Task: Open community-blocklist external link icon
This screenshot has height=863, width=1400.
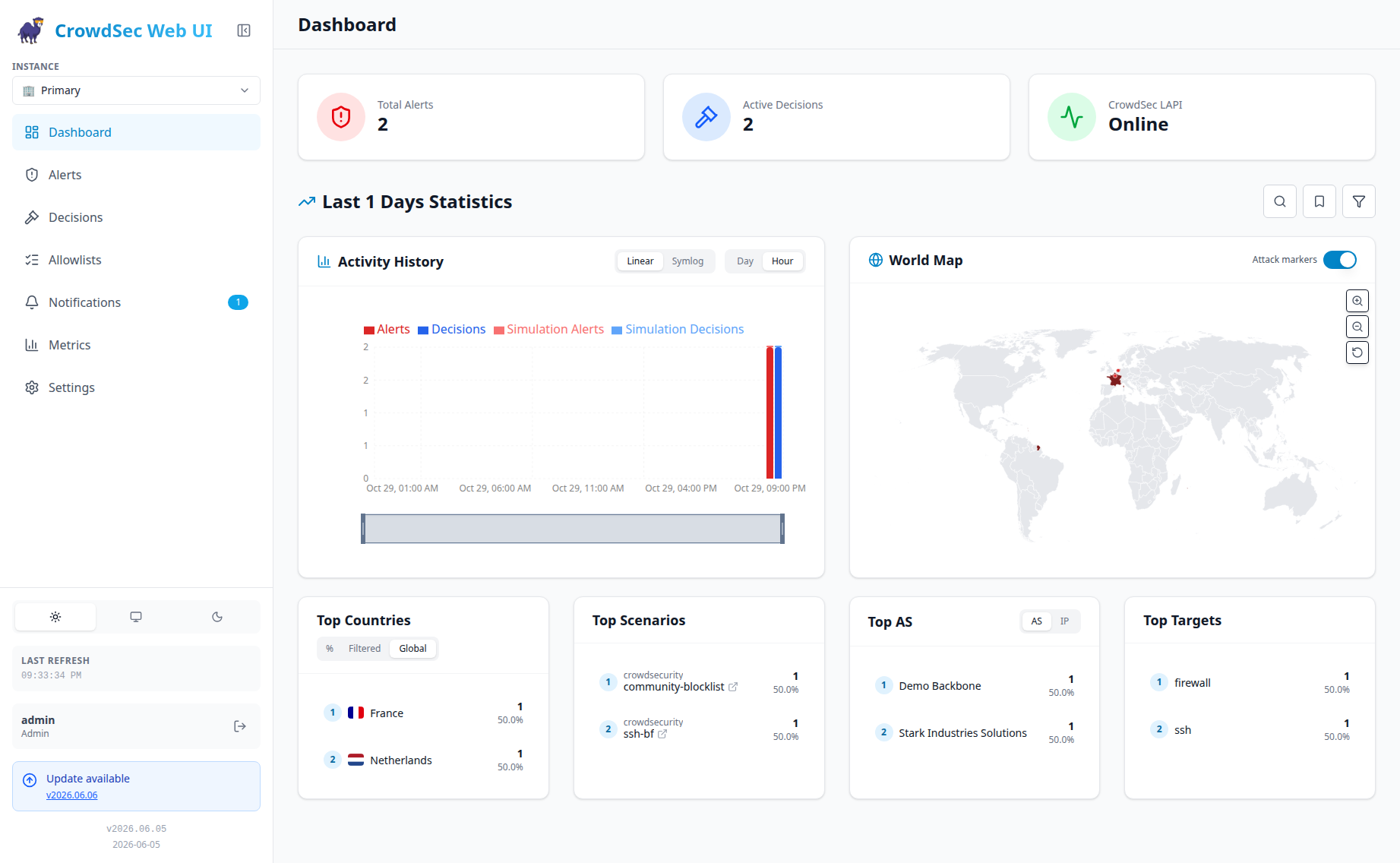Action: pos(733,687)
